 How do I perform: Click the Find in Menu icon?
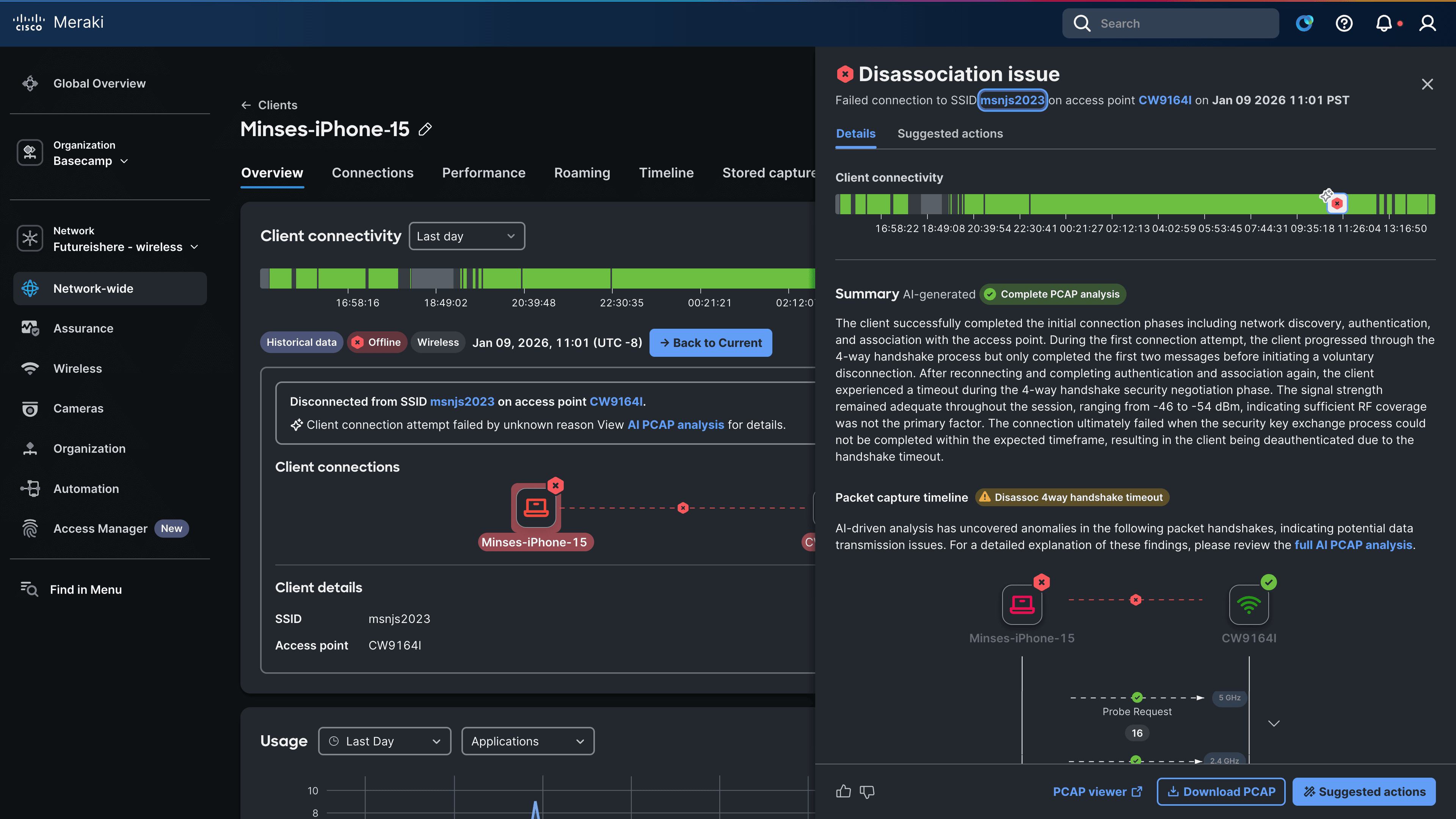(30, 589)
